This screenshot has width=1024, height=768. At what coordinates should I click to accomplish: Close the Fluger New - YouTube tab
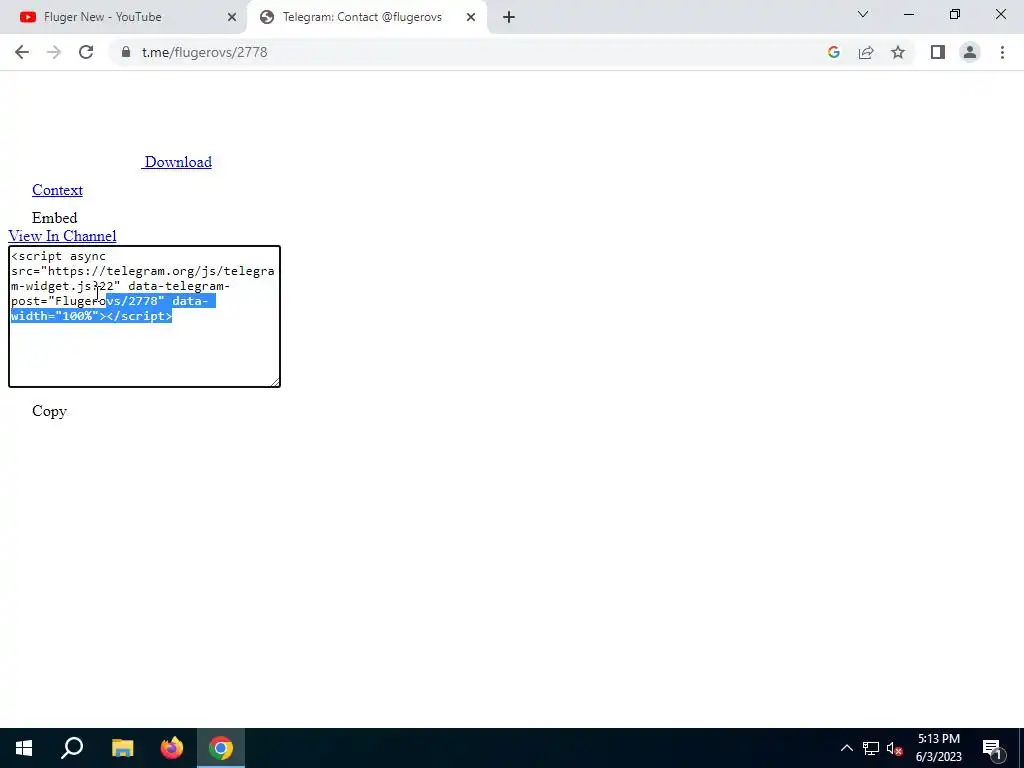(232, 18)
